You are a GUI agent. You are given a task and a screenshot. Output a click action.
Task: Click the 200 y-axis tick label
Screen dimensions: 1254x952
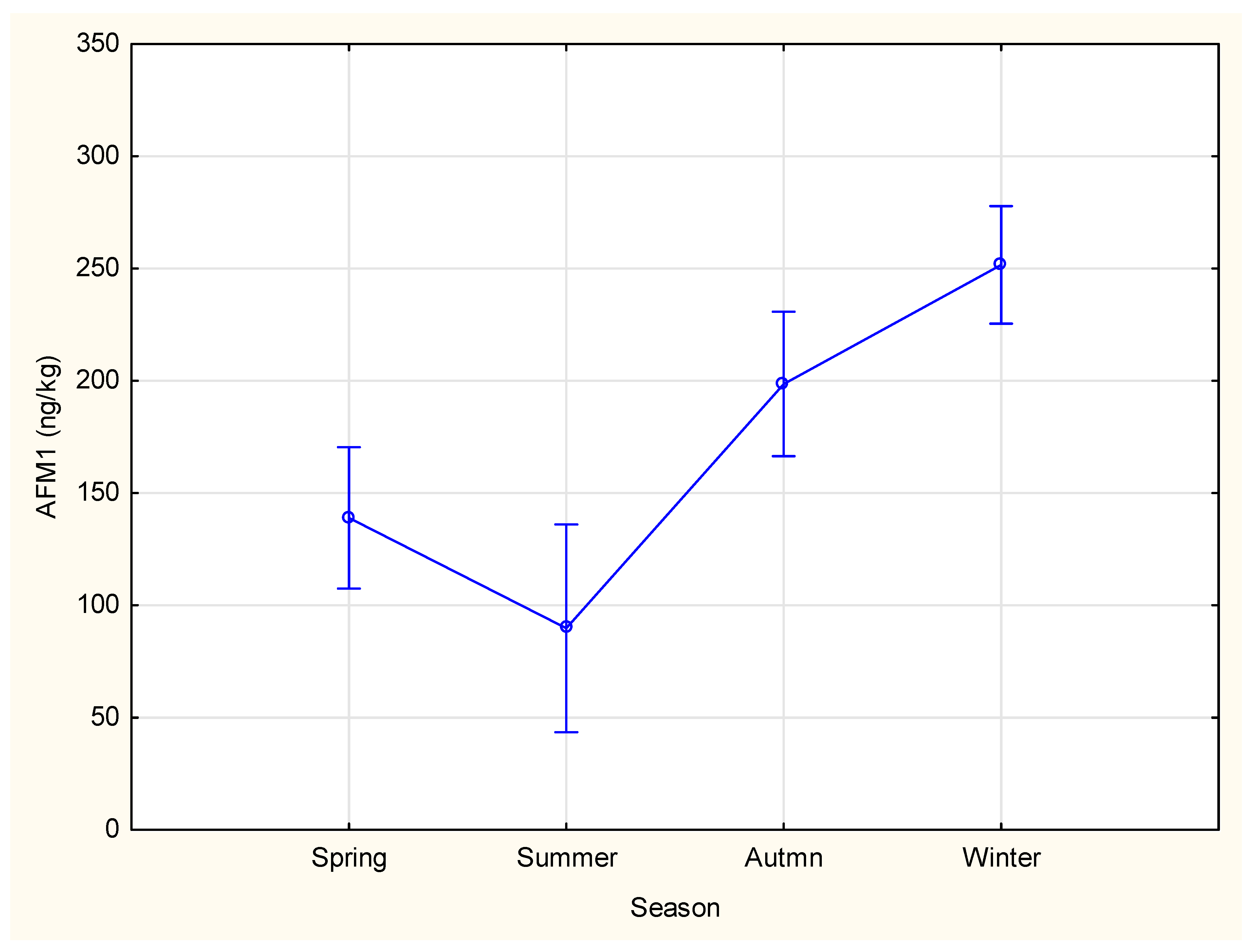coord(98,380)
